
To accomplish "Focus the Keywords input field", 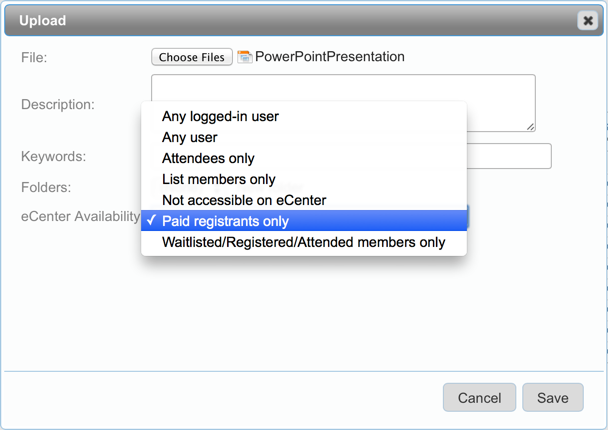I will tap(508, 156).
